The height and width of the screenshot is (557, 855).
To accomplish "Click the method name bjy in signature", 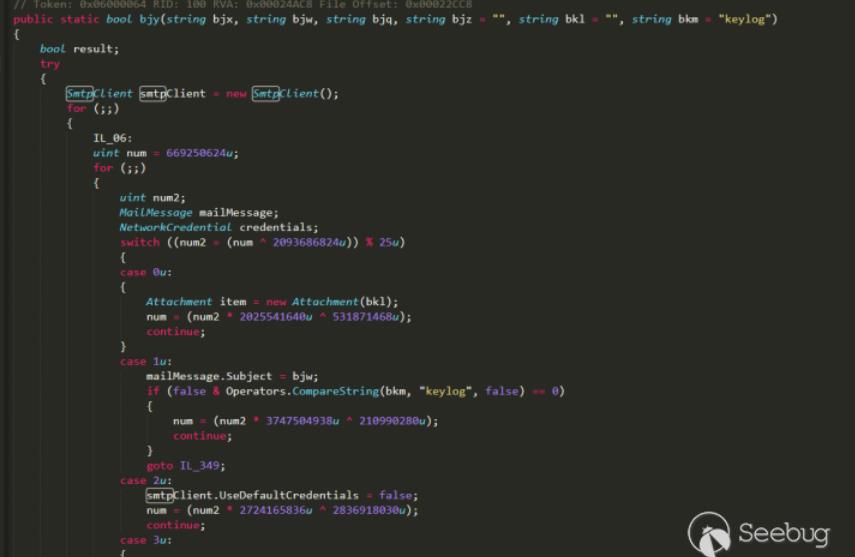I will pos(149,19).
